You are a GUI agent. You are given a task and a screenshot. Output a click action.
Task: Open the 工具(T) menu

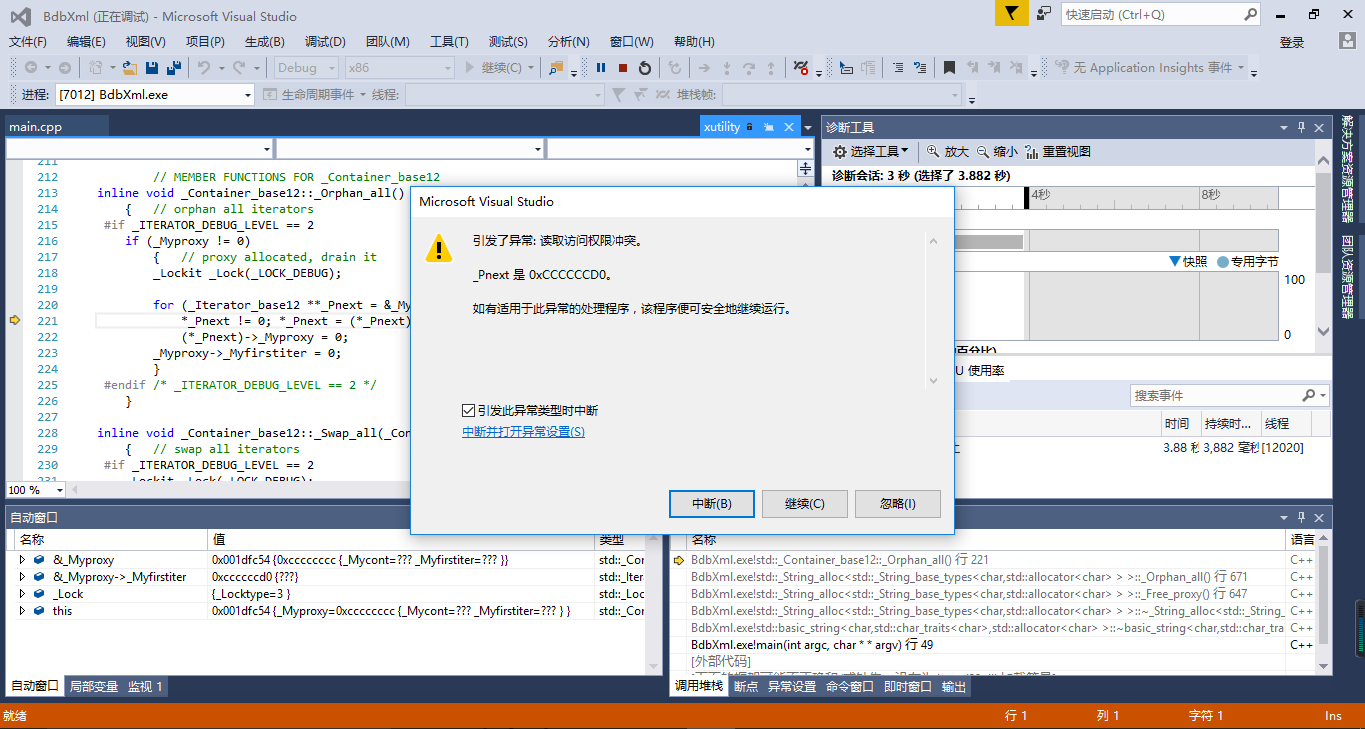click(449, 42)
